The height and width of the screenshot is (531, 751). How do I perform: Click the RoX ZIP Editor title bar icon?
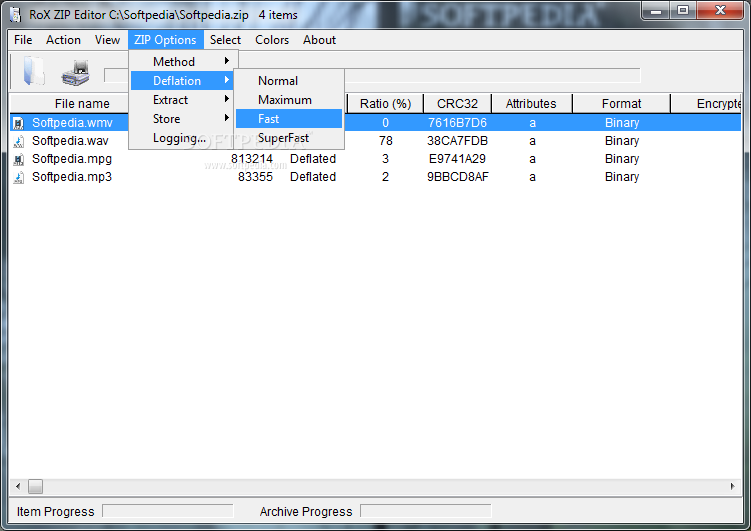[15, 15]
